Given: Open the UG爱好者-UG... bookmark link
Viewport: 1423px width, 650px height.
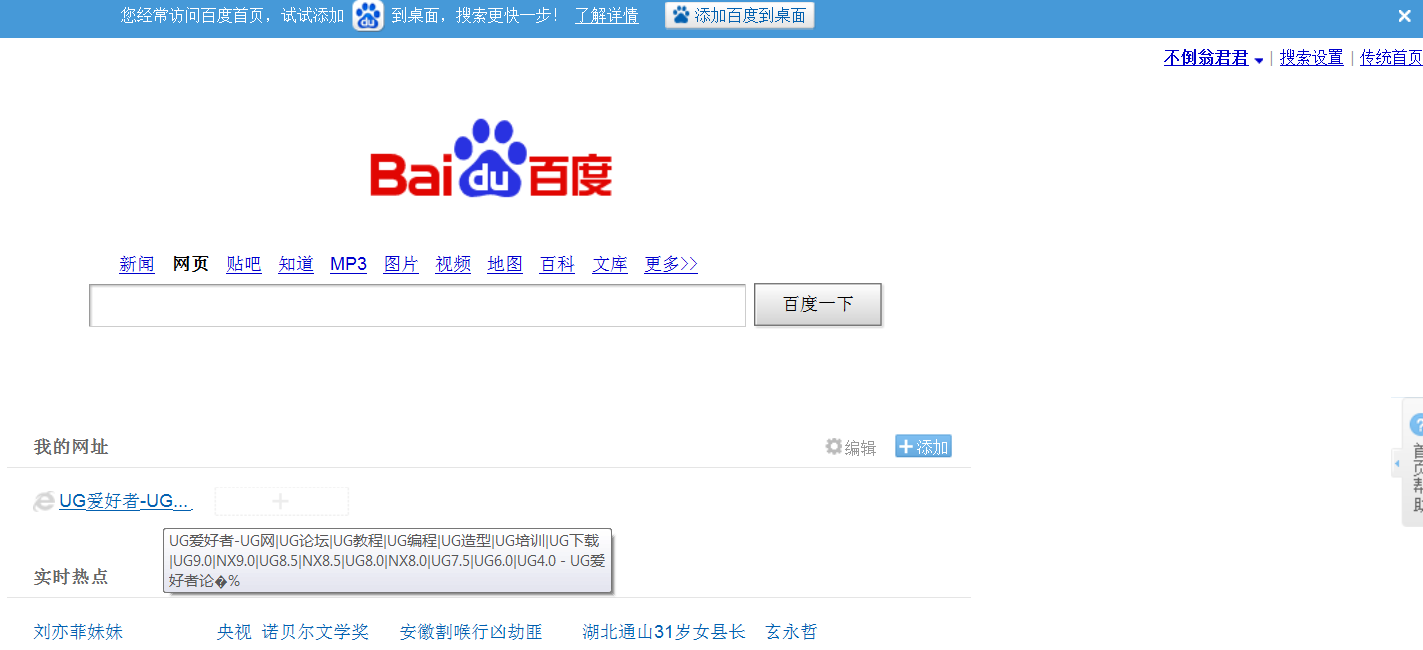Looking at the screenshot, I should tap(125, 501).
